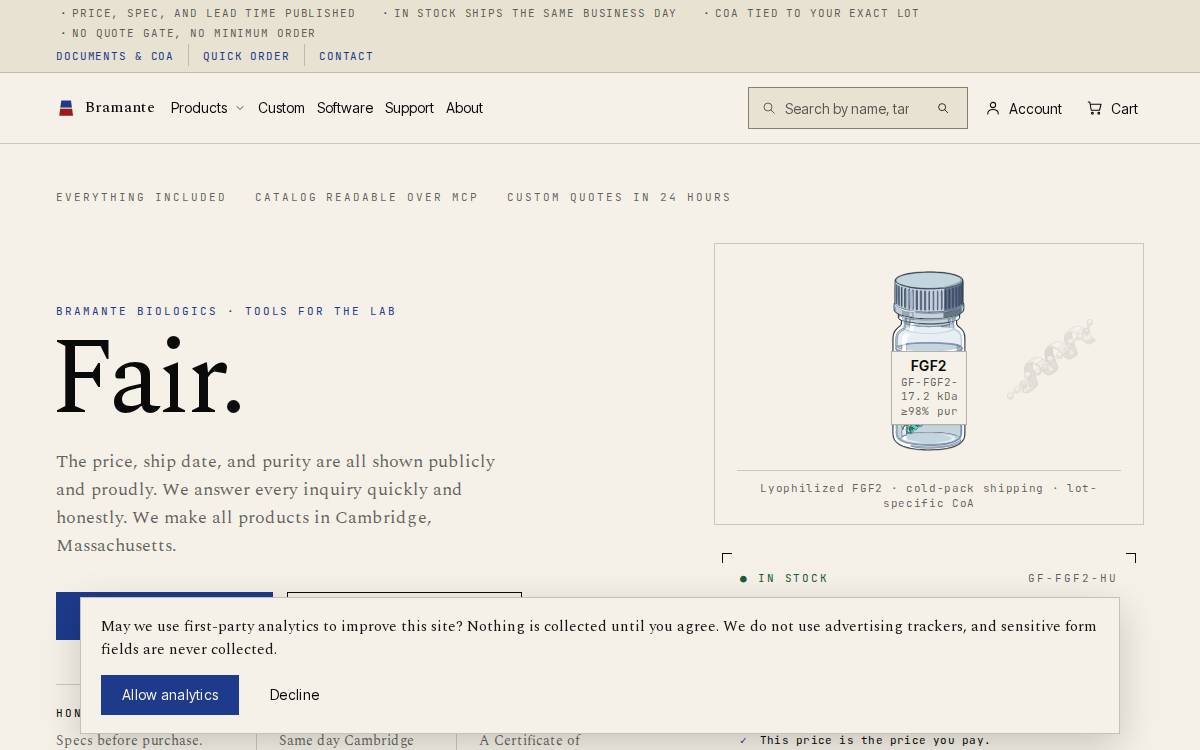Viewport: 1200px width, 750px height.
Task: Decline analytics in the consent banner
Action: tap(294, 695)
